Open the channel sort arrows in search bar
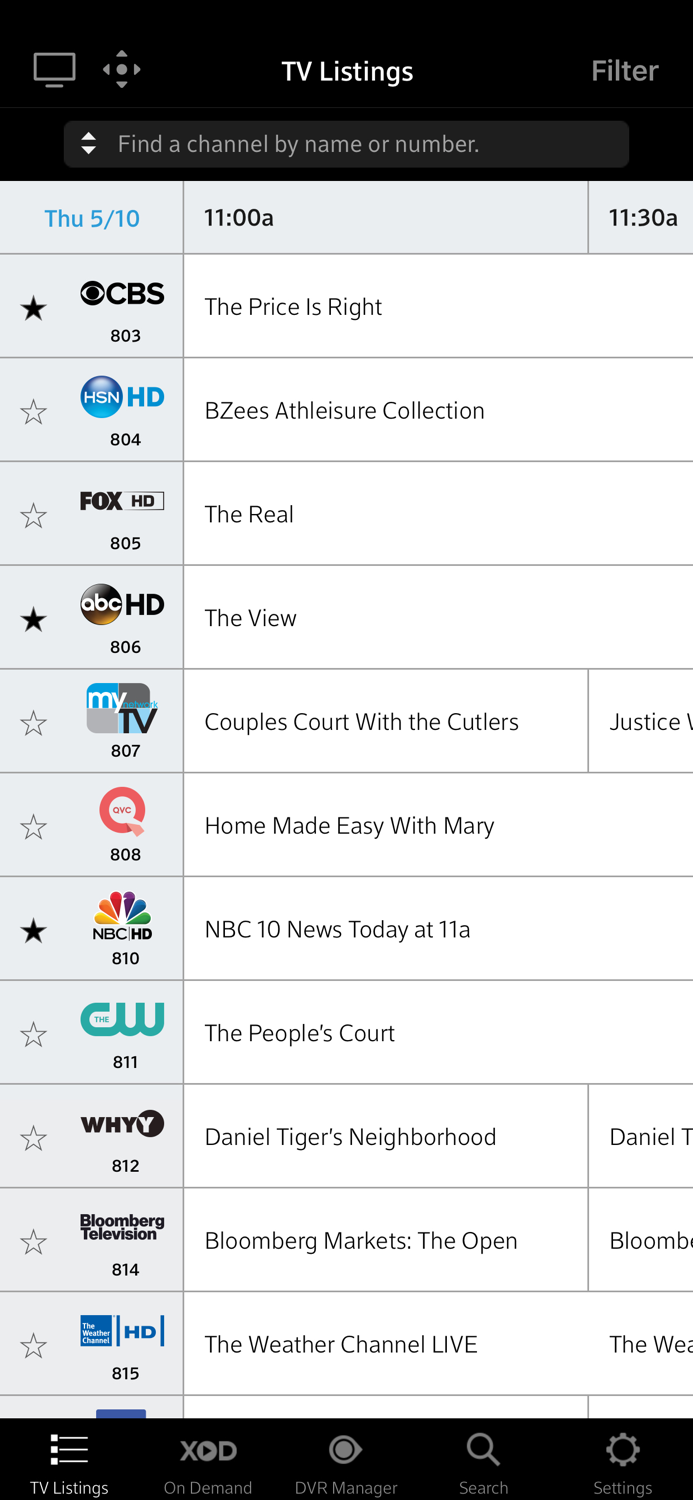The width and height of the screenshot is (693, 1500). point(90,143)
